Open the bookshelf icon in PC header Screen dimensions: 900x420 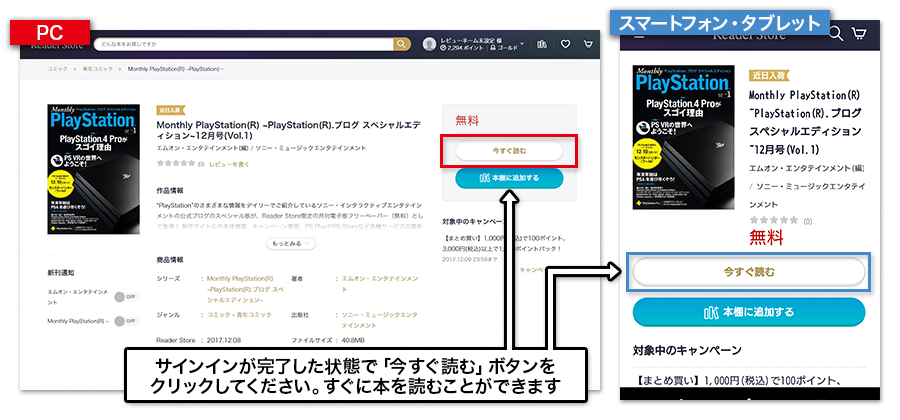(x=542, y=44)
